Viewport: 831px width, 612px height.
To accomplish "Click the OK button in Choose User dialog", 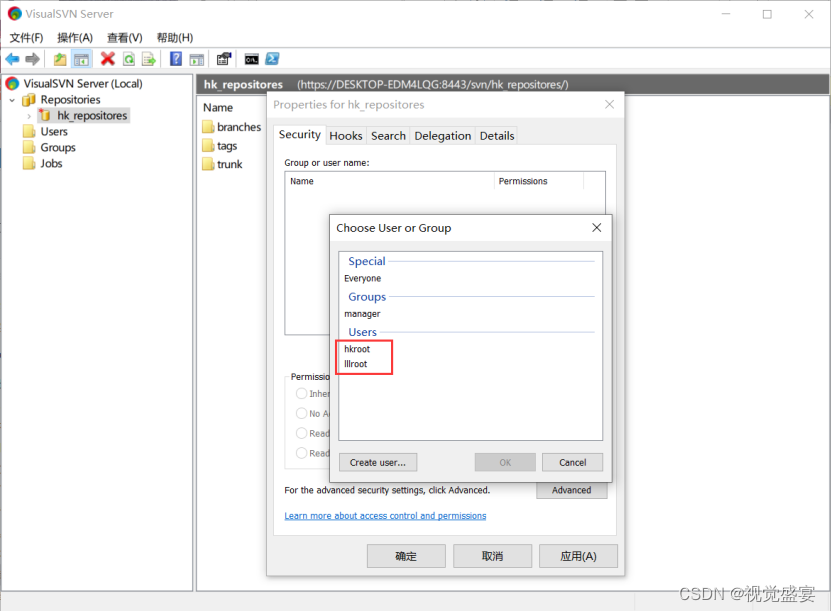I will tap(505, 463).
